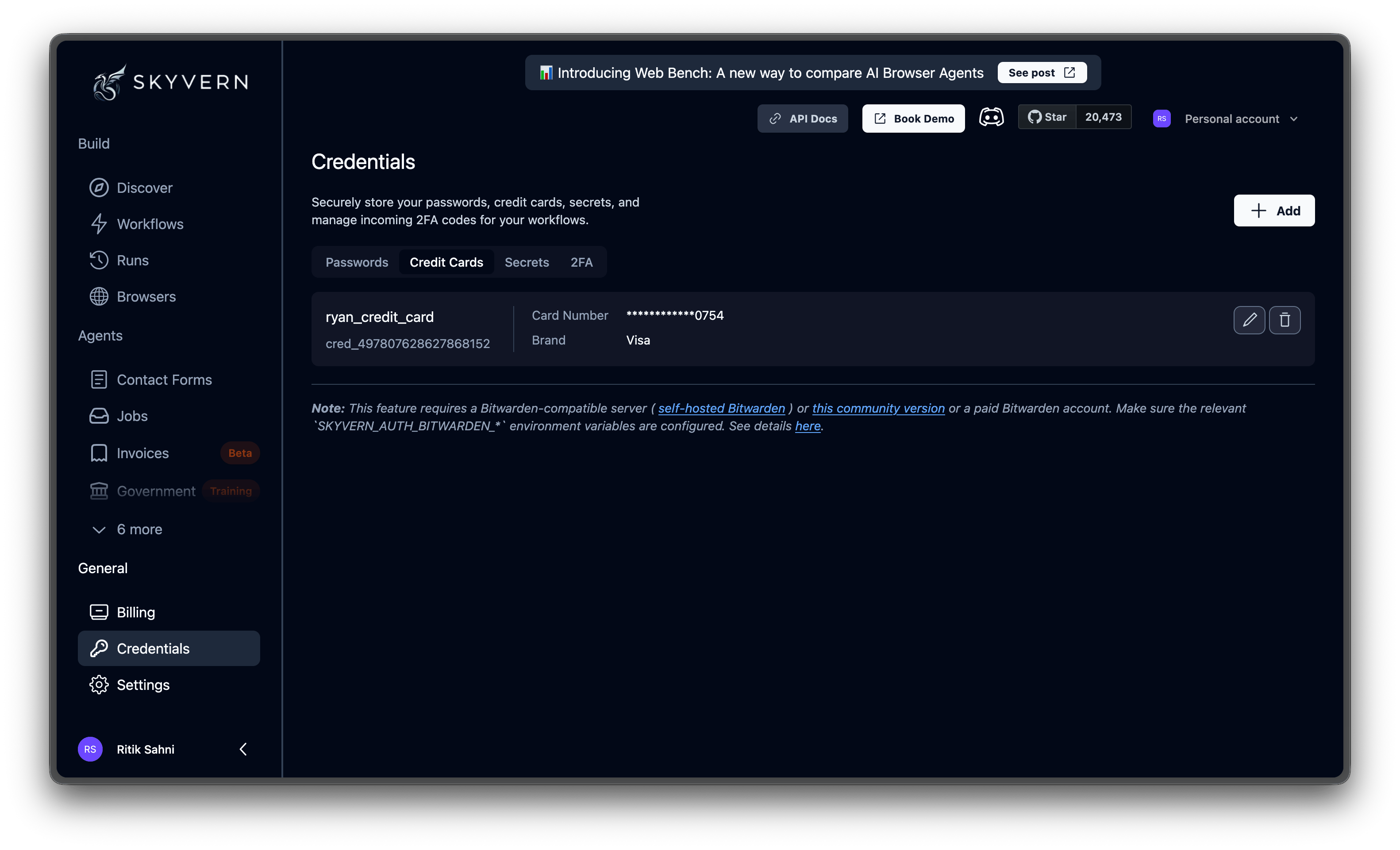This screenshot has width=1400, height=850.
Task: Click the here details link
Action: (x=808, y=426)
